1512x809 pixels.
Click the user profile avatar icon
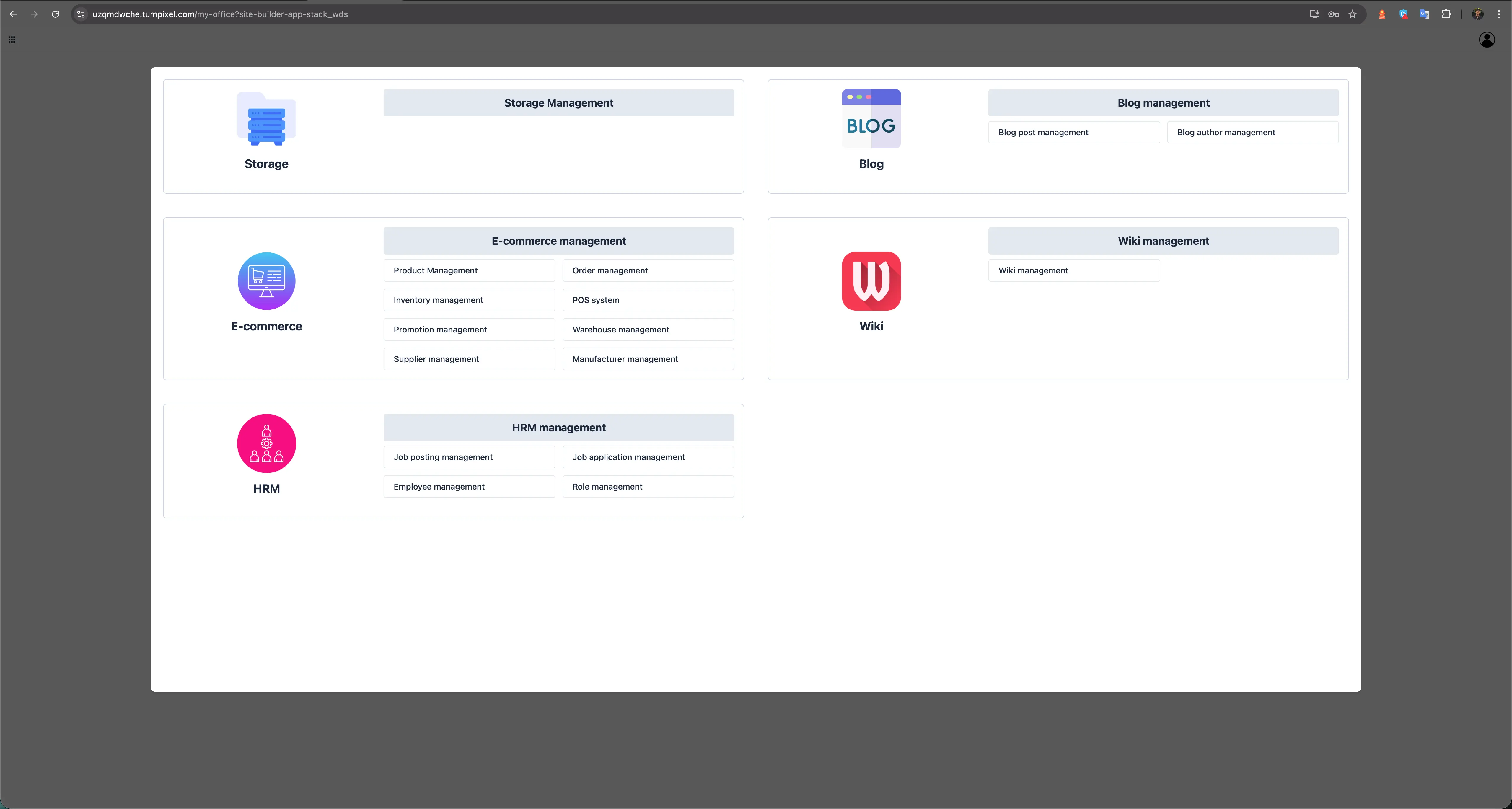(1487, 39)
